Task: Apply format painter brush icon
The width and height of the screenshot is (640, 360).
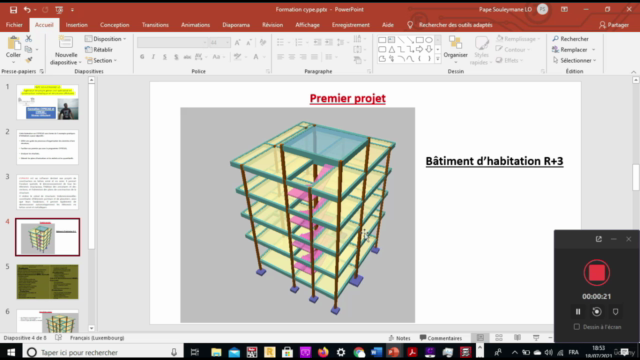Action: click(29, 60)
